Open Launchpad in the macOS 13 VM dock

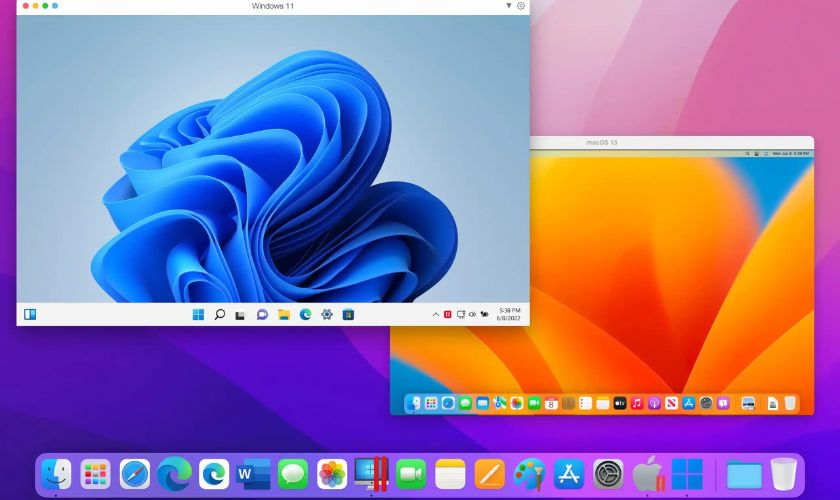tap(431, 403)
